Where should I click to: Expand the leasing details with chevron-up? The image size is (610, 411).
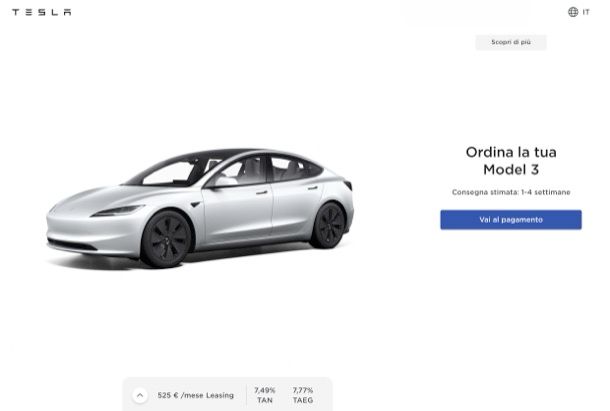pos(140,395)
